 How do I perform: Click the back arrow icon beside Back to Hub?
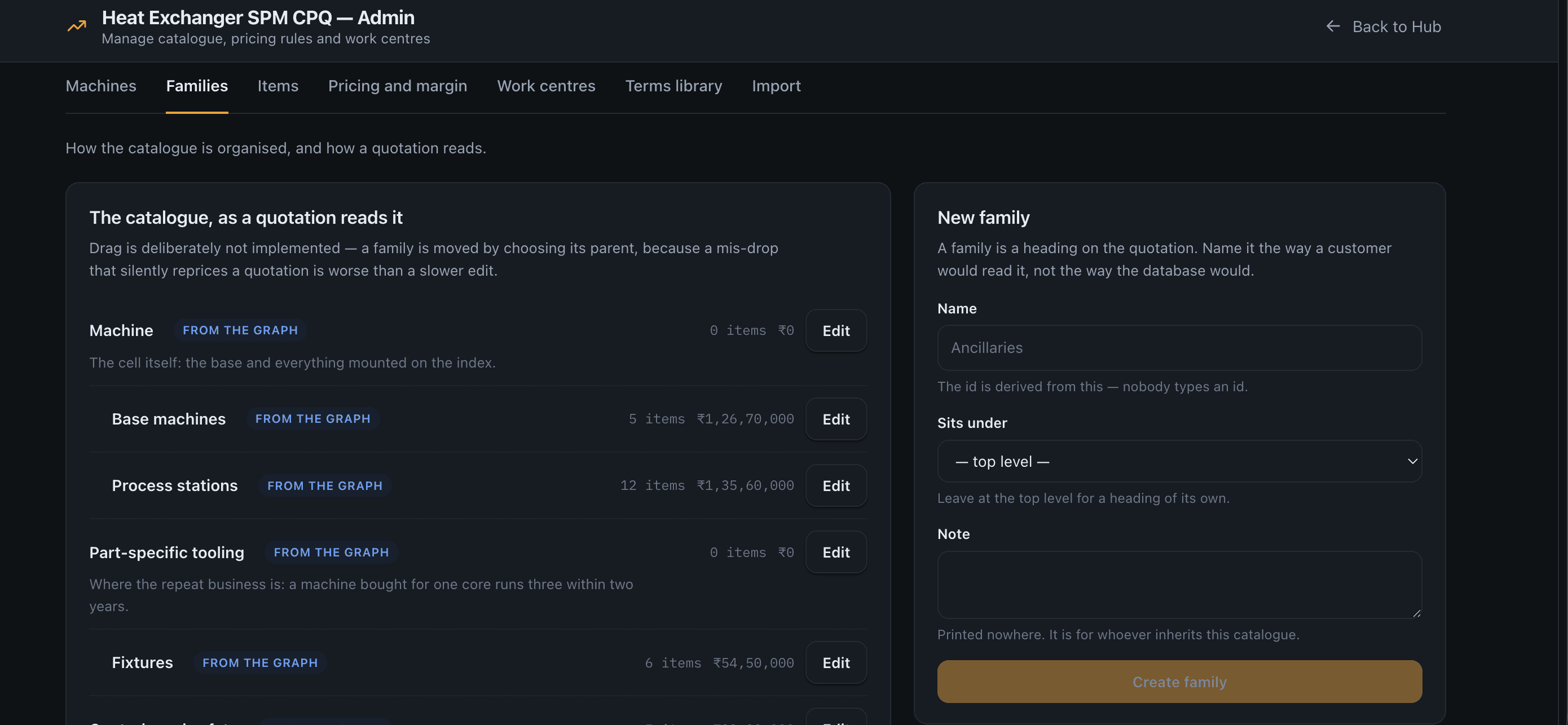pyautogui.click(x=1332, y=26)
